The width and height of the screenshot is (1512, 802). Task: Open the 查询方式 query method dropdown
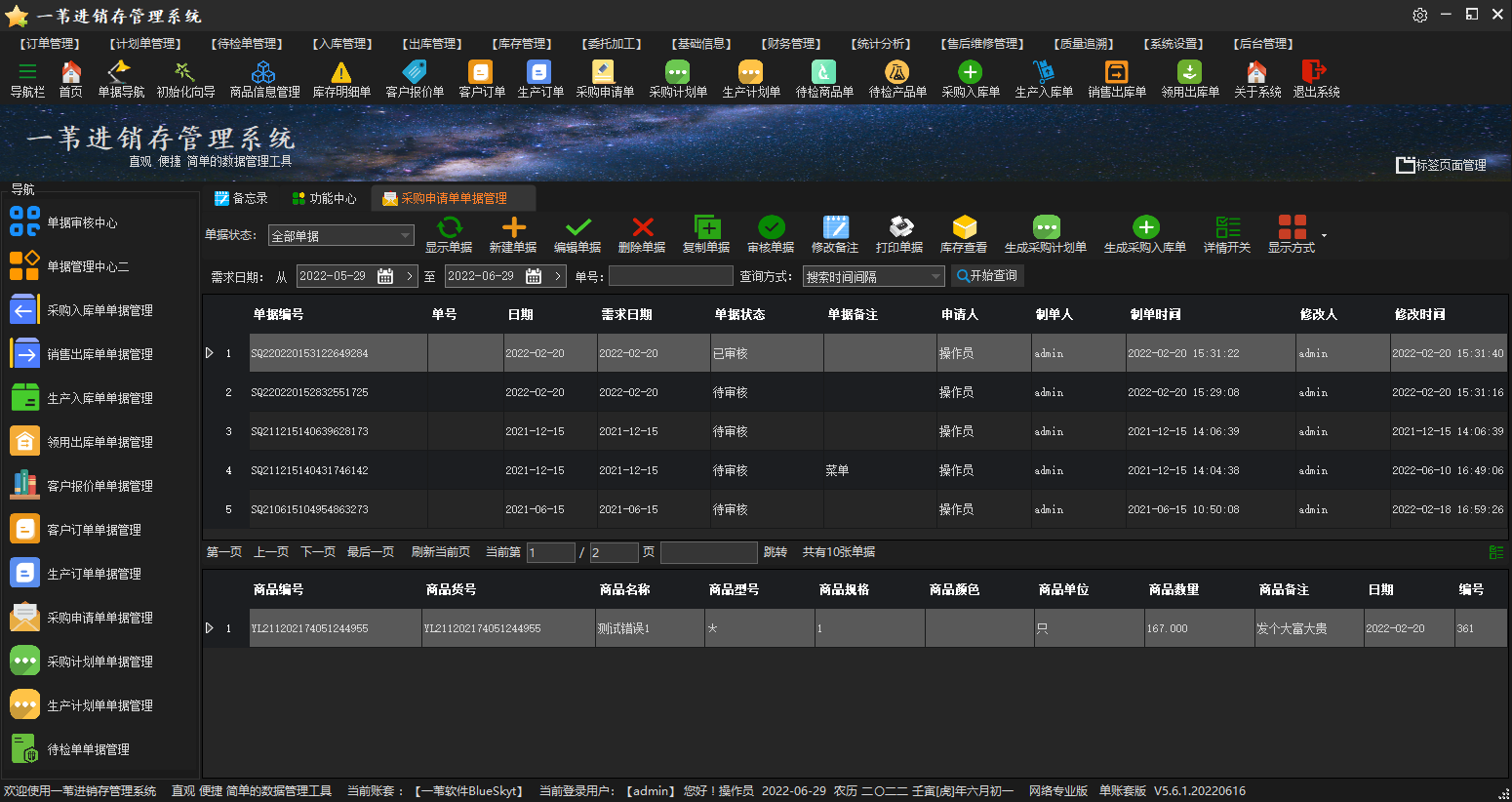[x=874, y=277]
